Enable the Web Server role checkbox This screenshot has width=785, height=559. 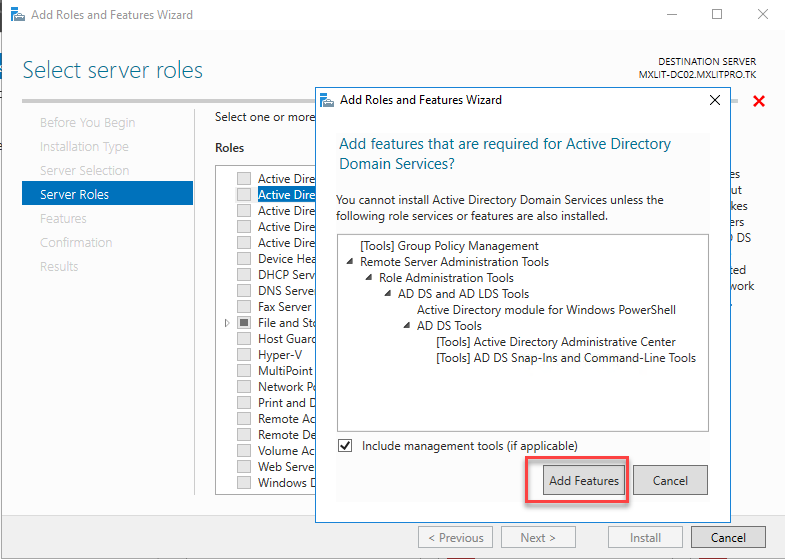244,467
